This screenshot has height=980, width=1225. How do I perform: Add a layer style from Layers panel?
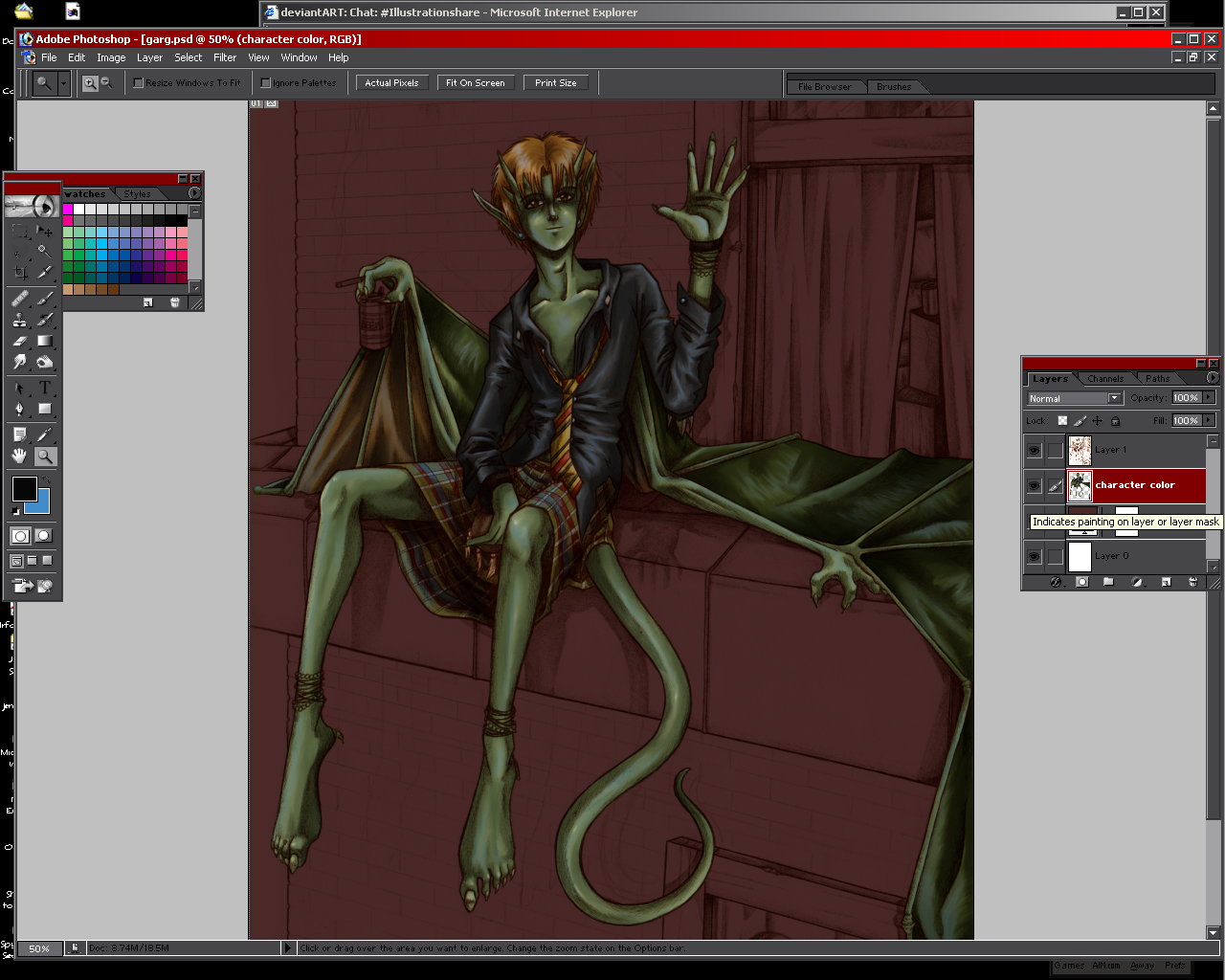coord(1057,582)
